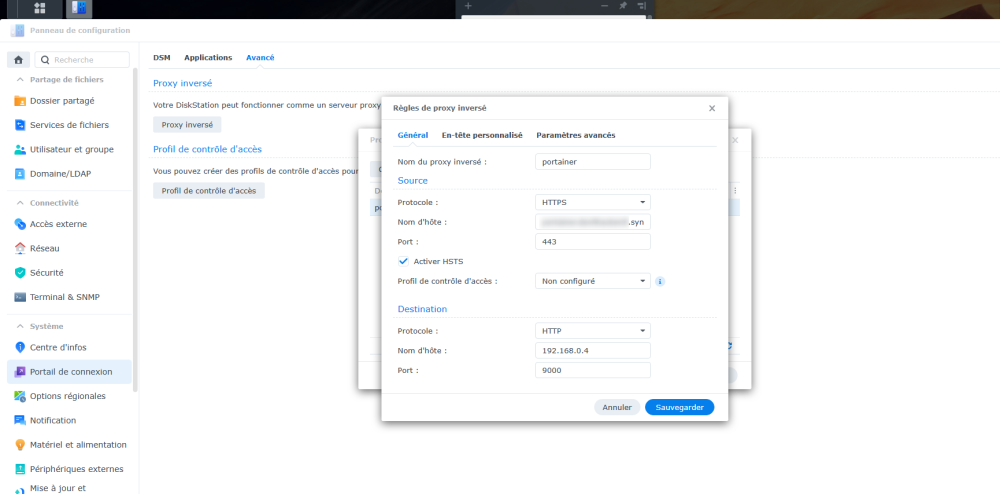Open Terminal & SNMP settings
This screenshot has width=1000, height=494.
(x=64, y=297)
